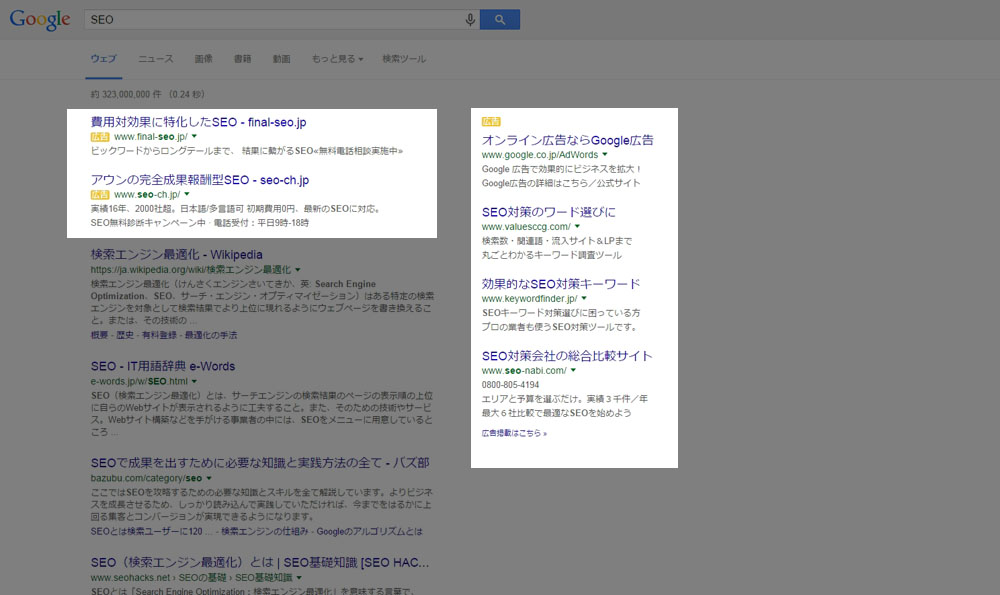Viewport: 1000px width, 595px height.
Task: Open SEO対策会社の総合比較サイト ad link
Action: click(567, 356)
